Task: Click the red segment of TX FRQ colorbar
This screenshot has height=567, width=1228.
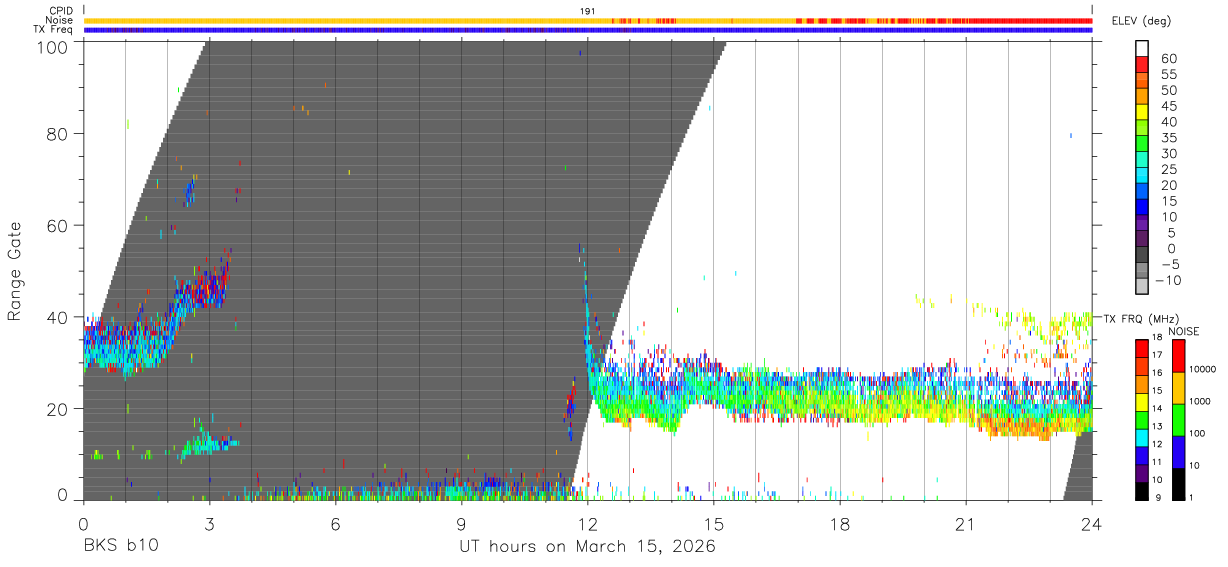Action: click(1142, 347)
